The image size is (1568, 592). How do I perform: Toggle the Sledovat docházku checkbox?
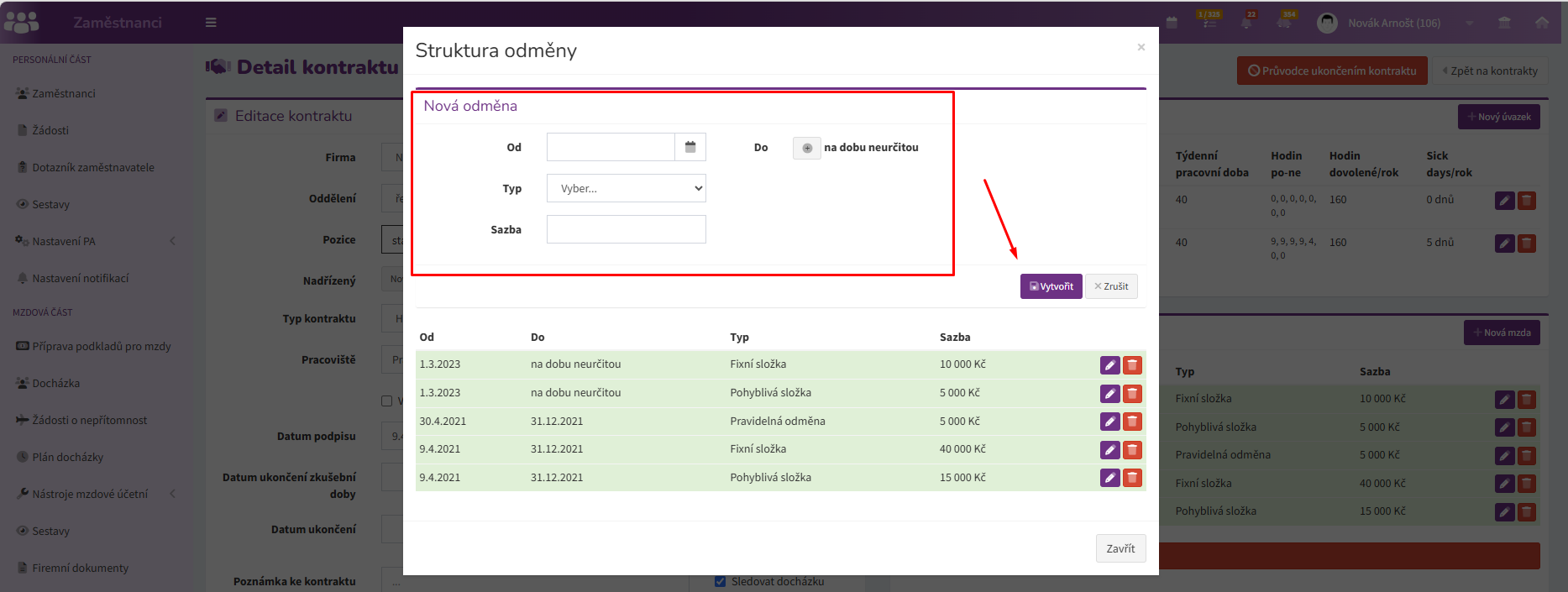point(720,581)
